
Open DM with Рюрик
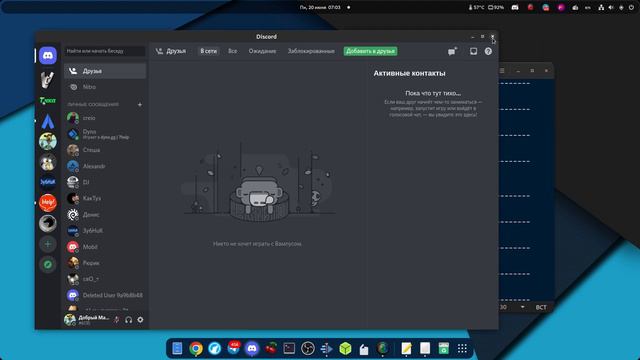click(105, 263)
